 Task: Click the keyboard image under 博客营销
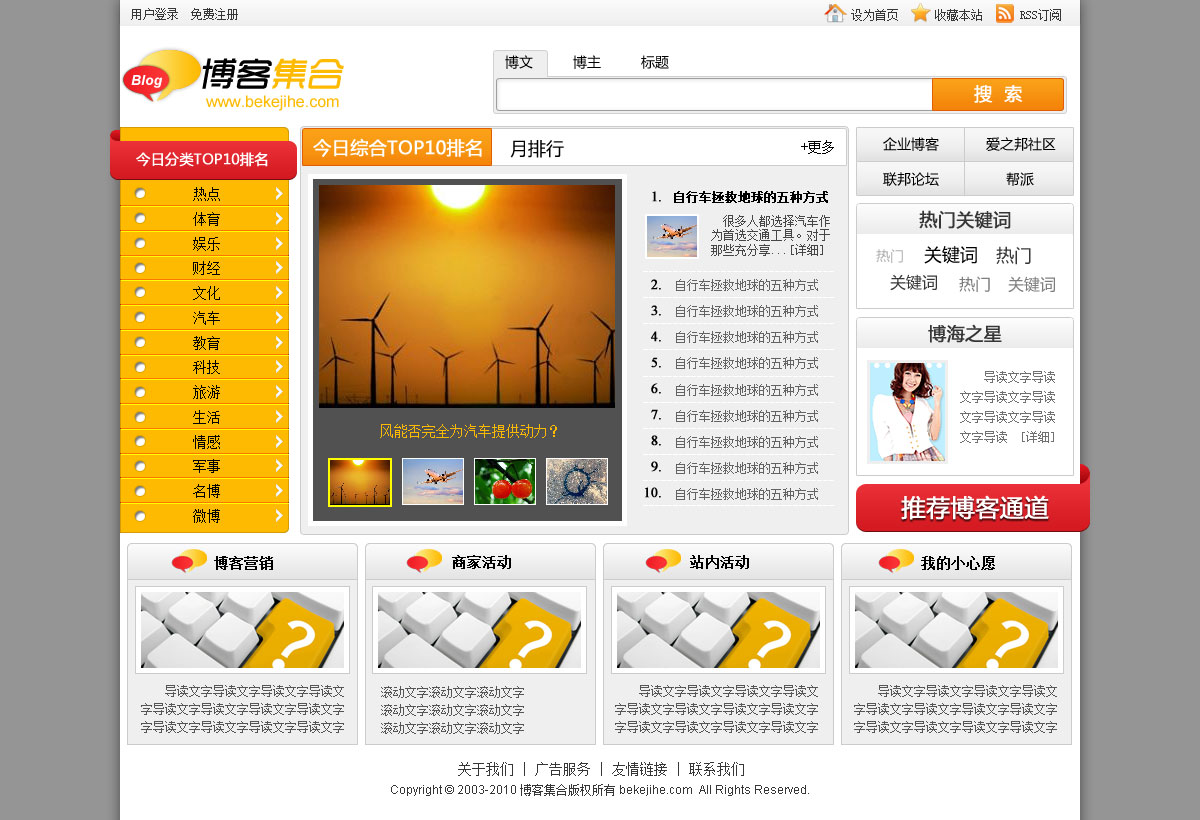(x=242, y=630)
